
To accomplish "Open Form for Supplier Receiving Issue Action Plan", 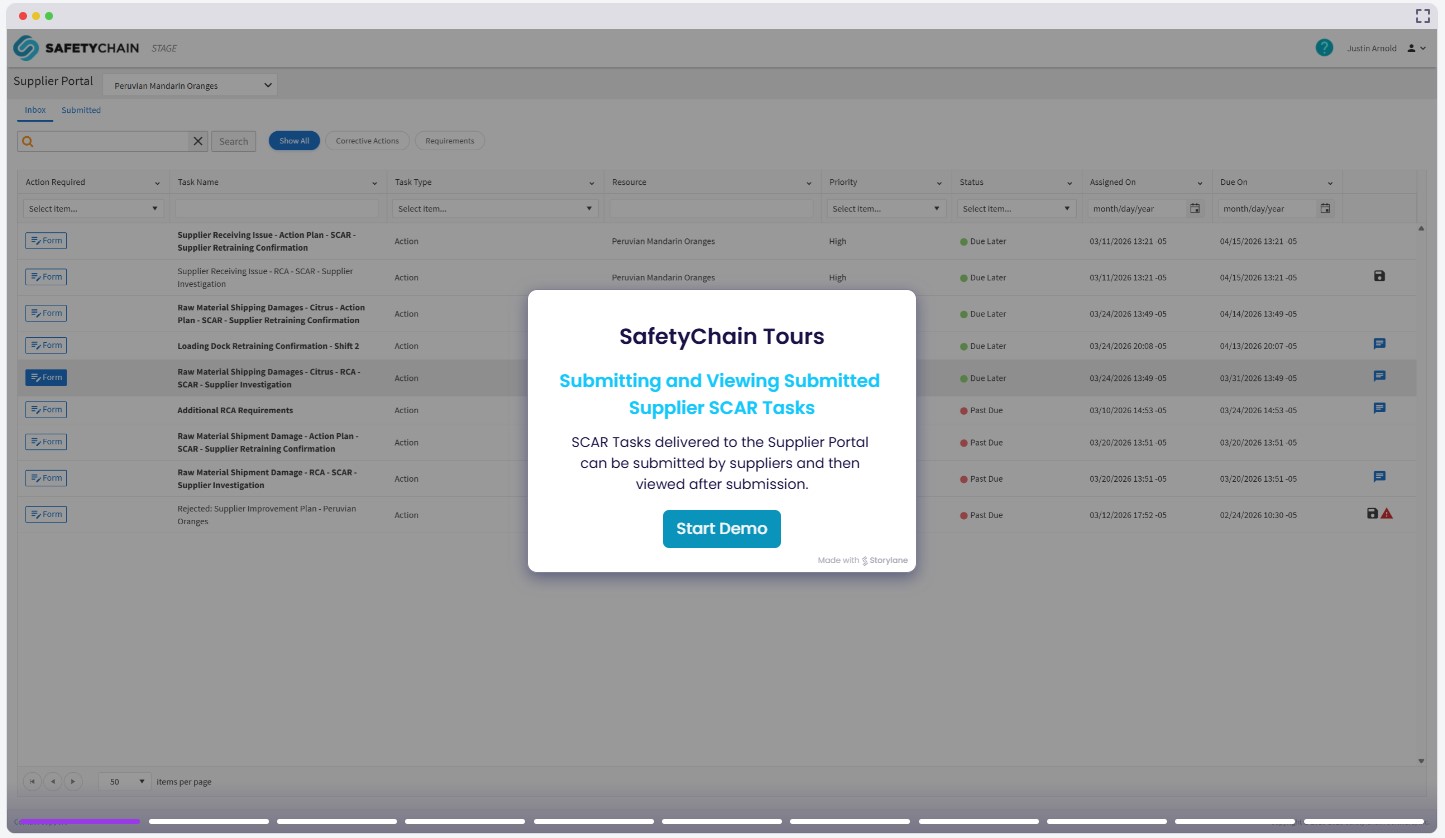I will tap(46, 241).
